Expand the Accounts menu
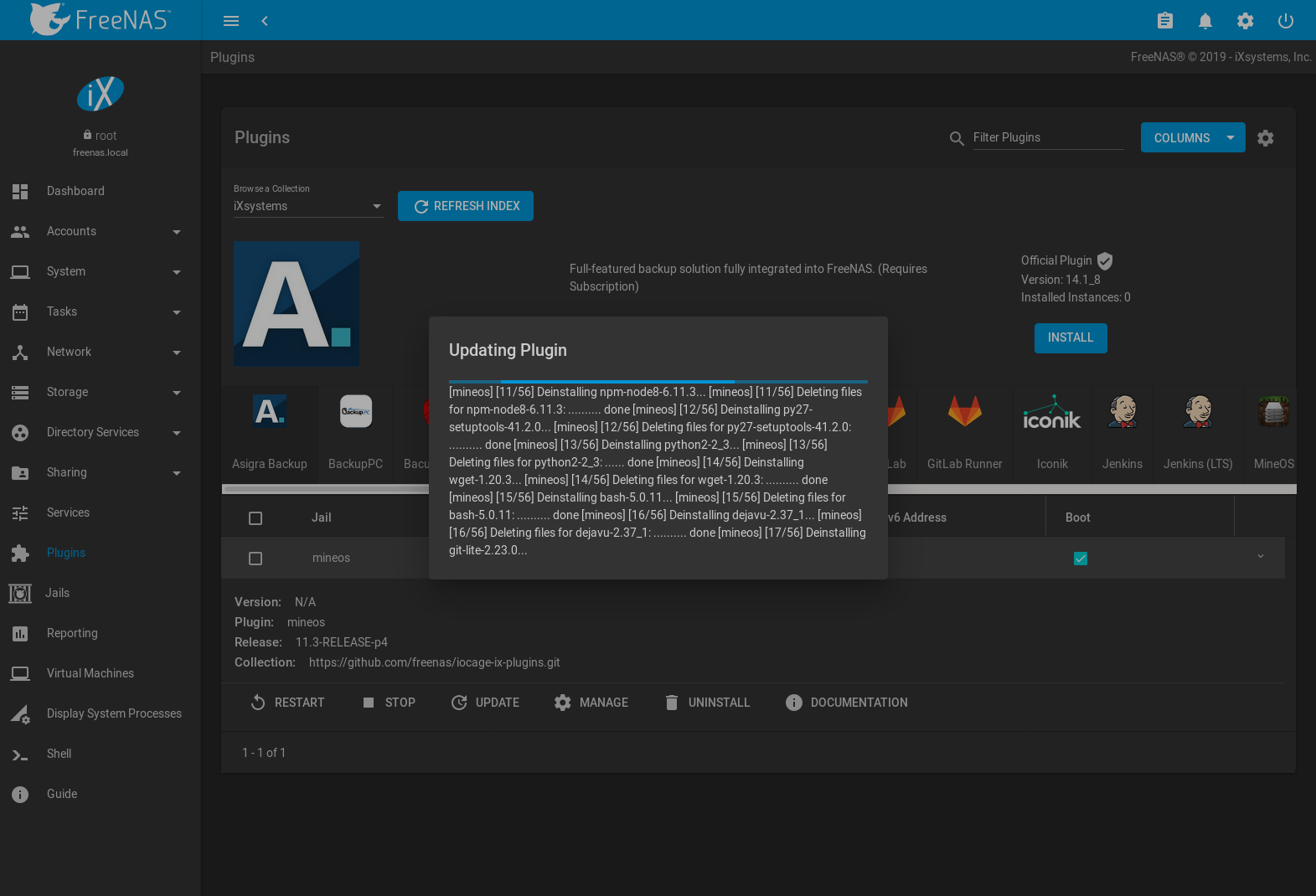1316x896 pixels. click(101, 231)
